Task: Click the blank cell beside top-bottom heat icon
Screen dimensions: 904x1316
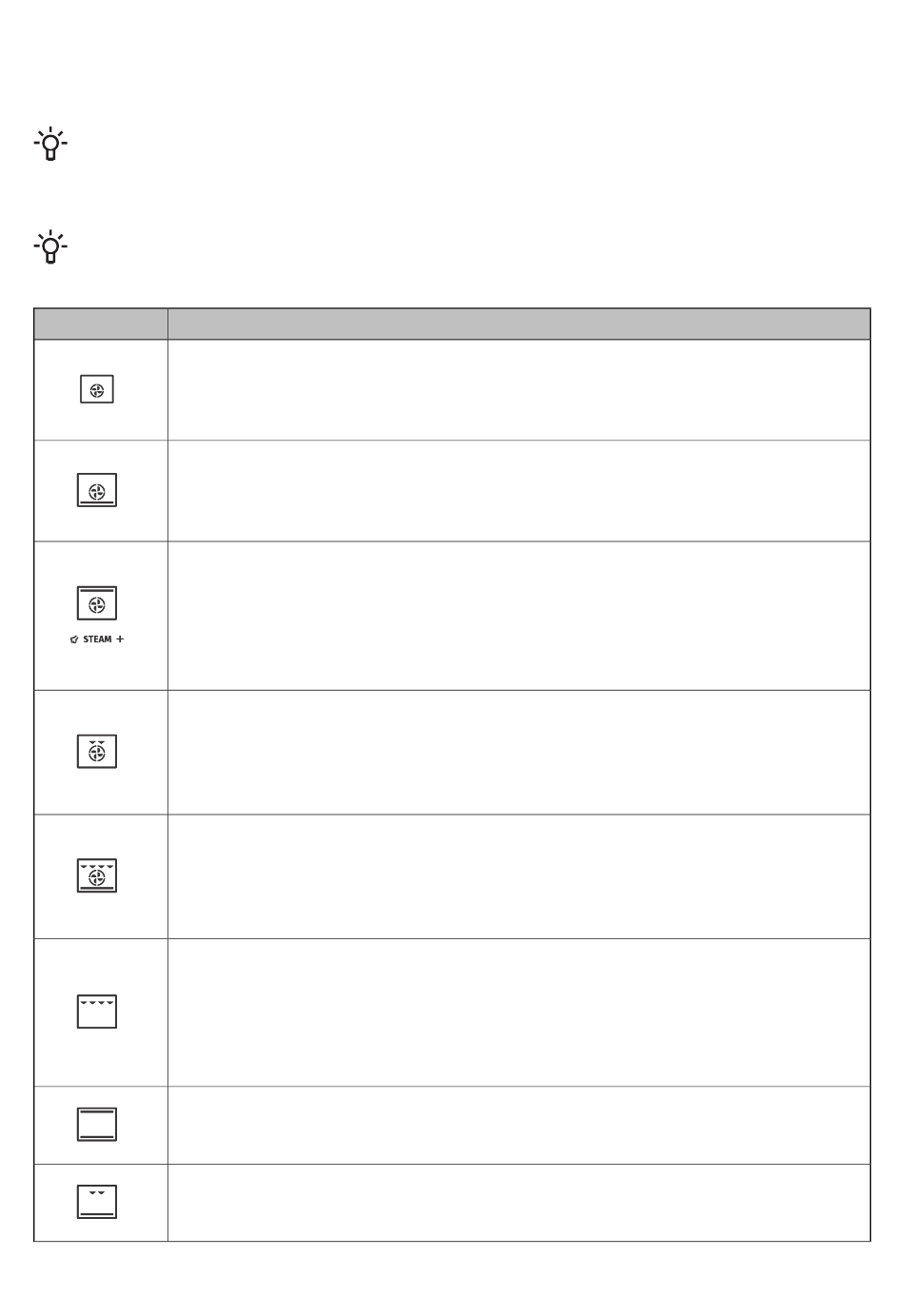Action: point(519,1125)
